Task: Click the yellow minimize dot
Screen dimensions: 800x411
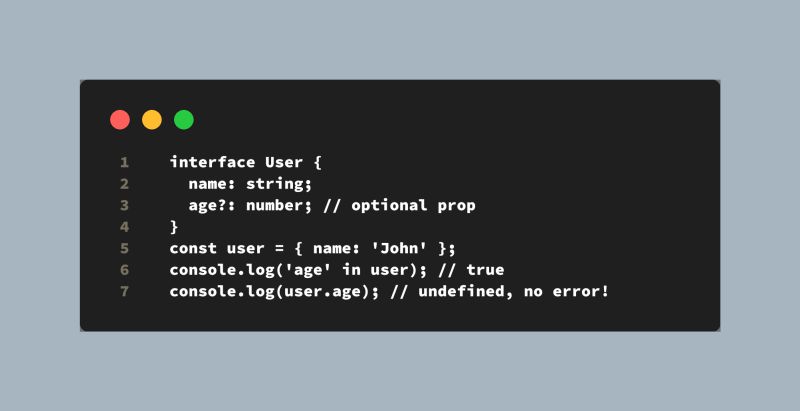Action: tap(152, 120)
